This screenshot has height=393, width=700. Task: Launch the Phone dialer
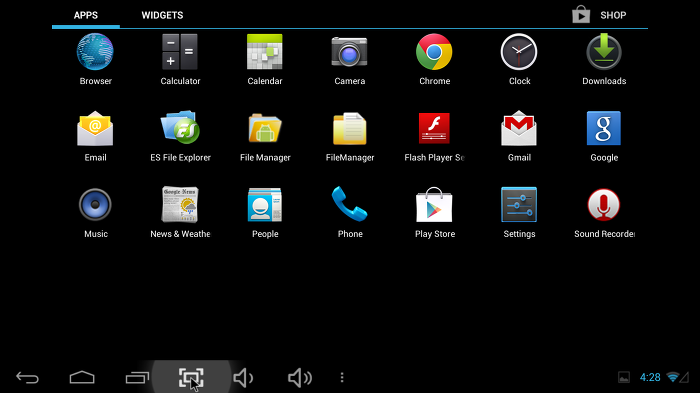click(350, 205)
